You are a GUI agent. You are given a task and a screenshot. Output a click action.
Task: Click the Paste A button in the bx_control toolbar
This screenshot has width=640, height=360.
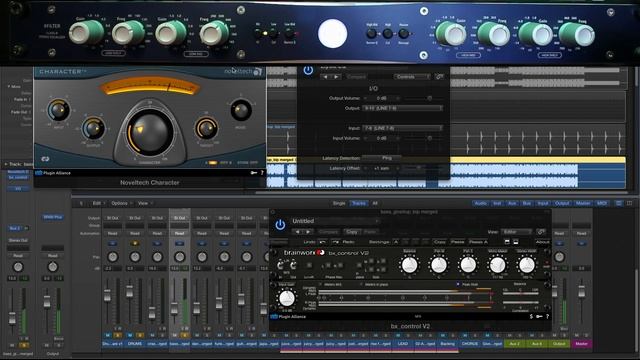click(x=478, y=242)
